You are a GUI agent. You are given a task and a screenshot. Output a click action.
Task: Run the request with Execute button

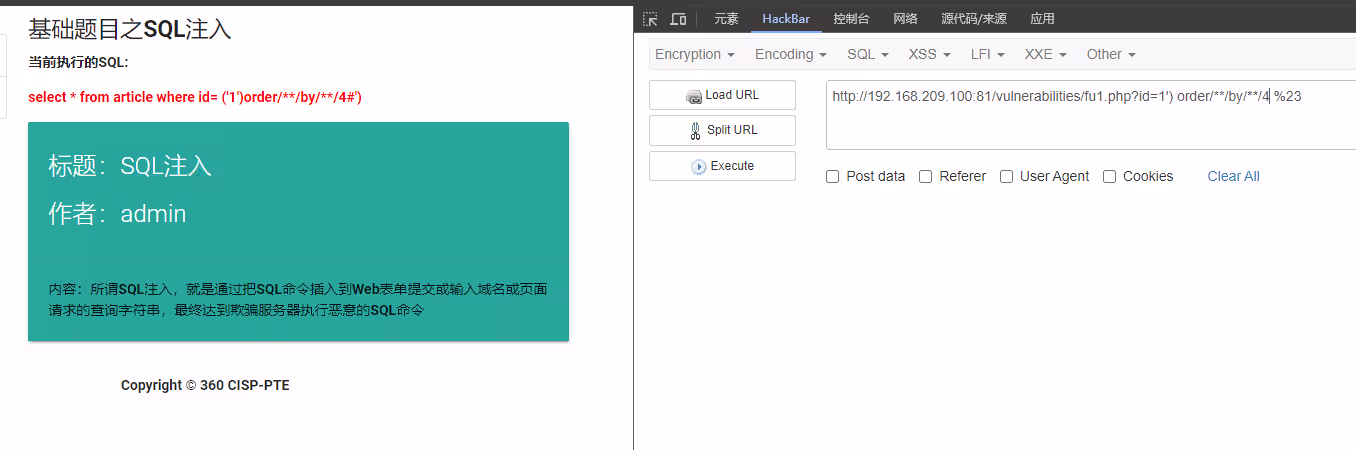pyautogui.click(x=722, y=166)
